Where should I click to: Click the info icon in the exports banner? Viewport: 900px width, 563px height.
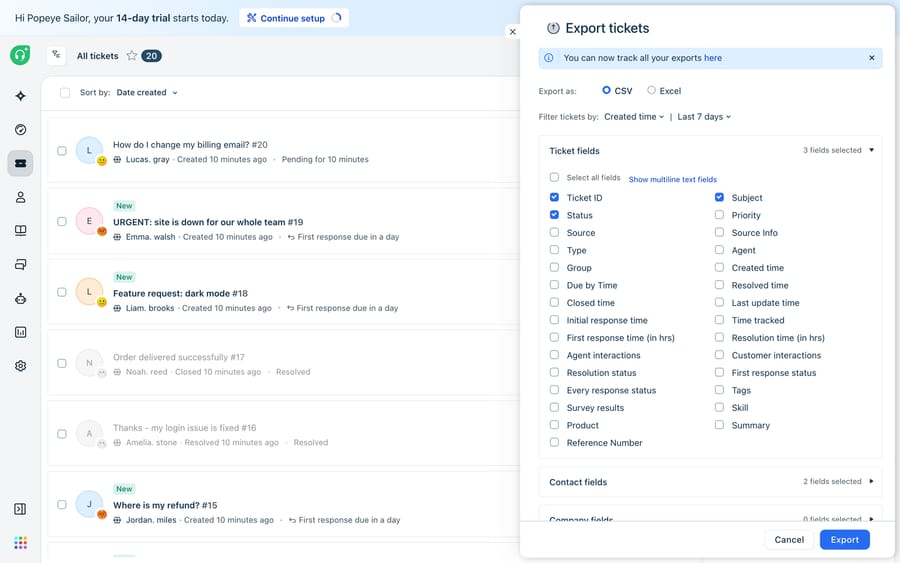[549, 58]
